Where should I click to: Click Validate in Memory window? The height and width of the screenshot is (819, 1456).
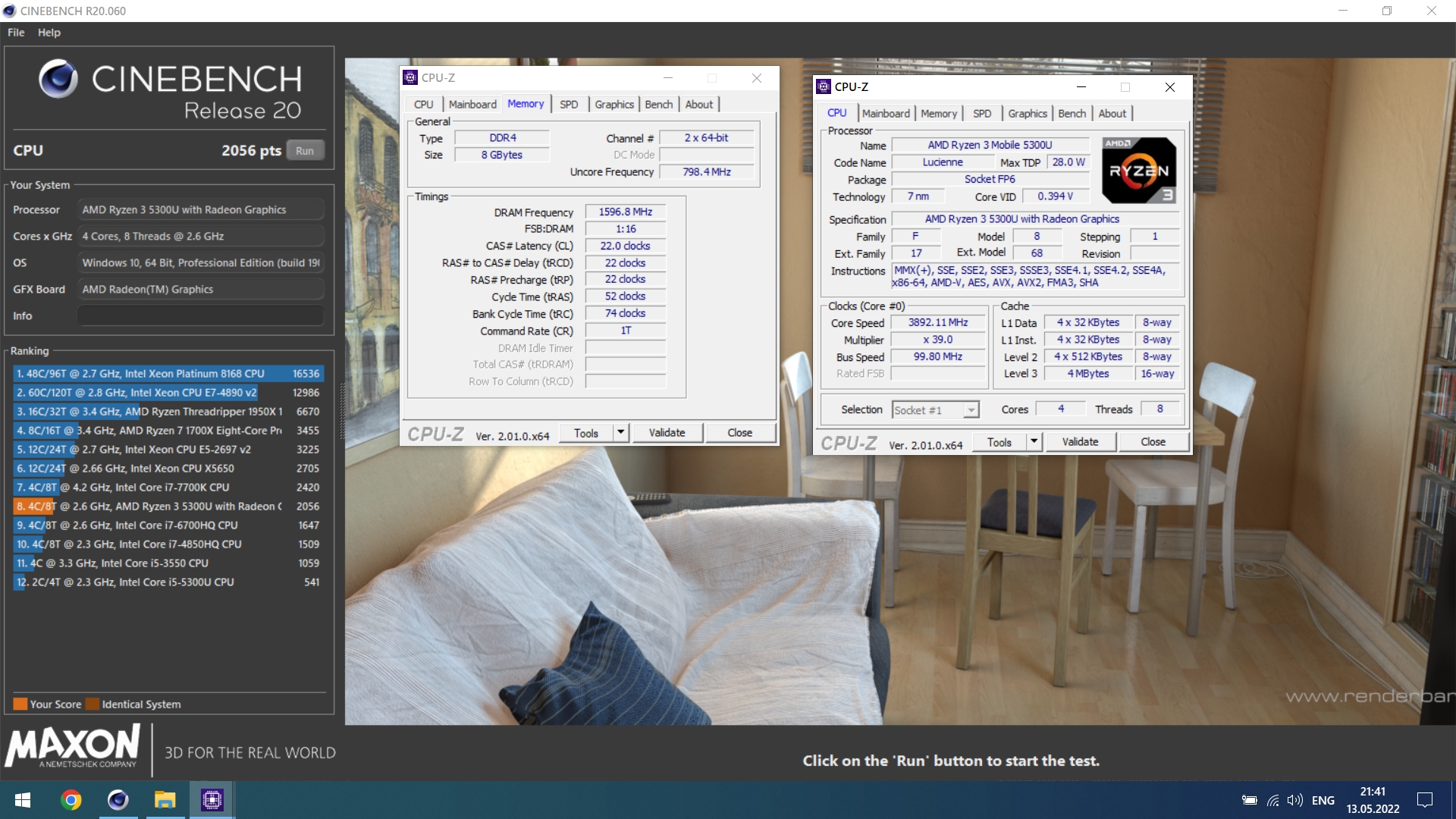click(667, 433)
